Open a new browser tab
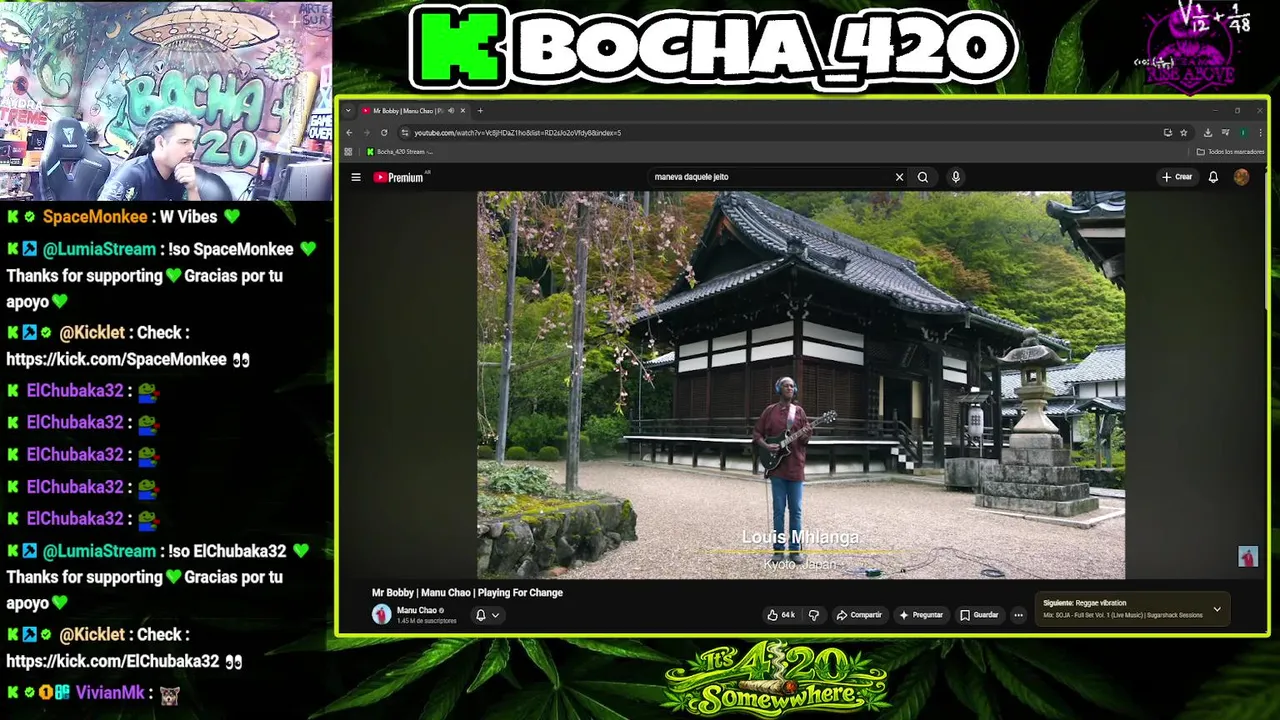The image size is (1280, 720). [480, 111]
